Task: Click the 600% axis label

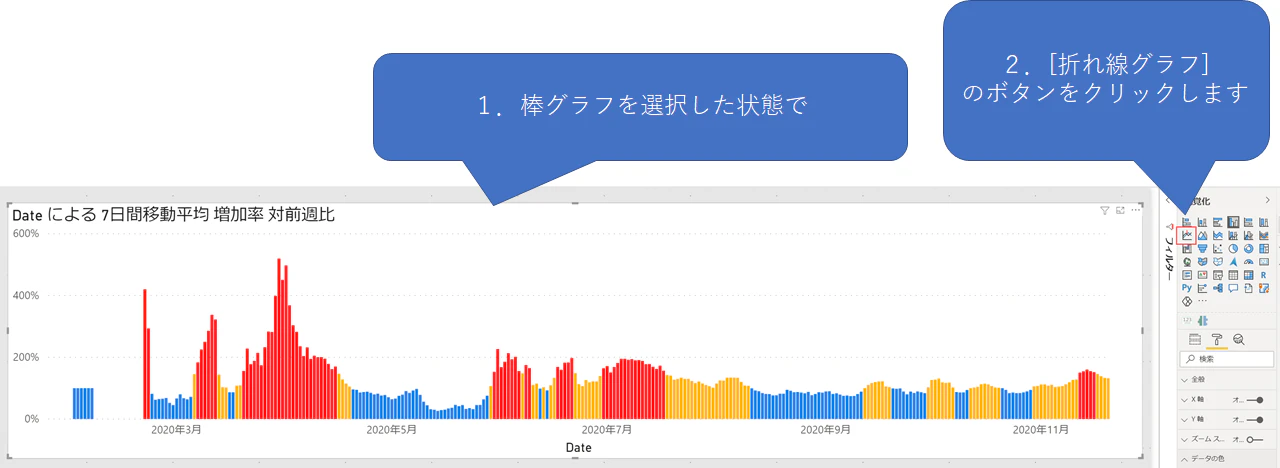Action: pos(25,233)
